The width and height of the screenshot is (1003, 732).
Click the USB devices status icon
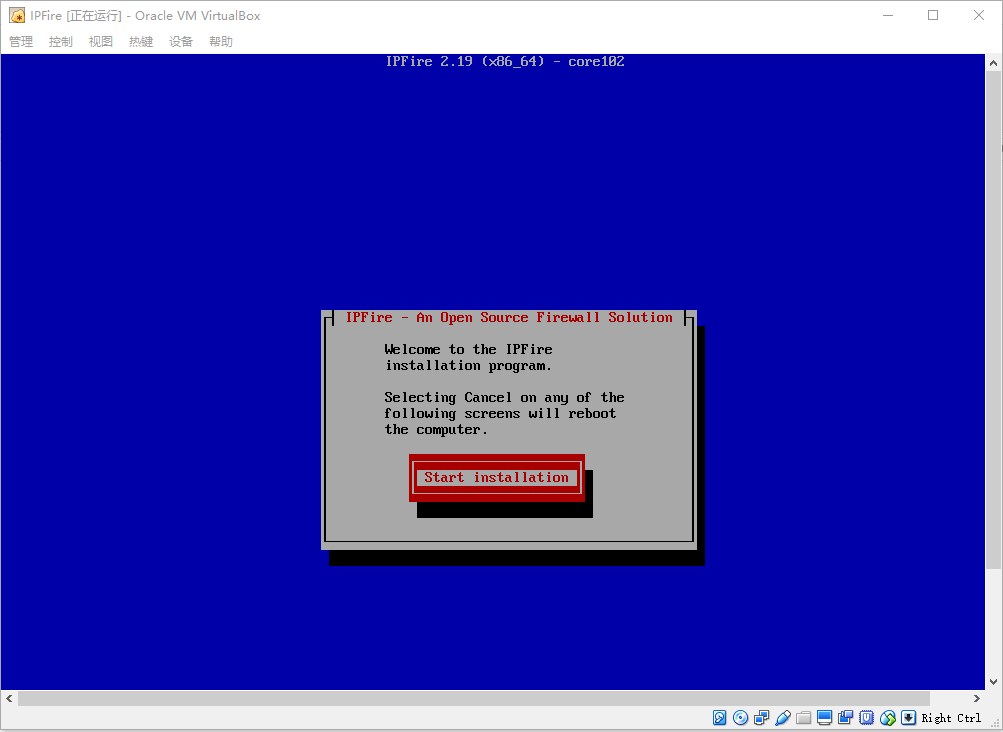click(x=782, y=717)
